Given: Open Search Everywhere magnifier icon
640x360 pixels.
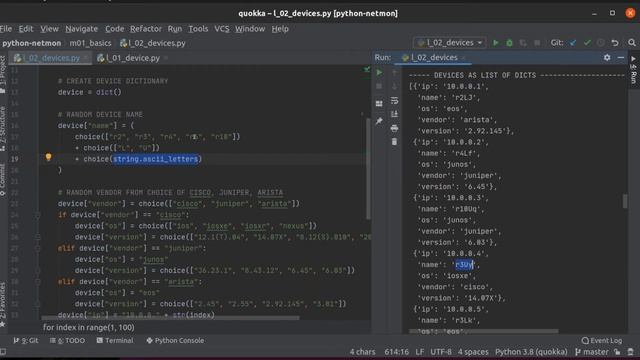Looking at the screenshot, I should (x=632, y=43).
